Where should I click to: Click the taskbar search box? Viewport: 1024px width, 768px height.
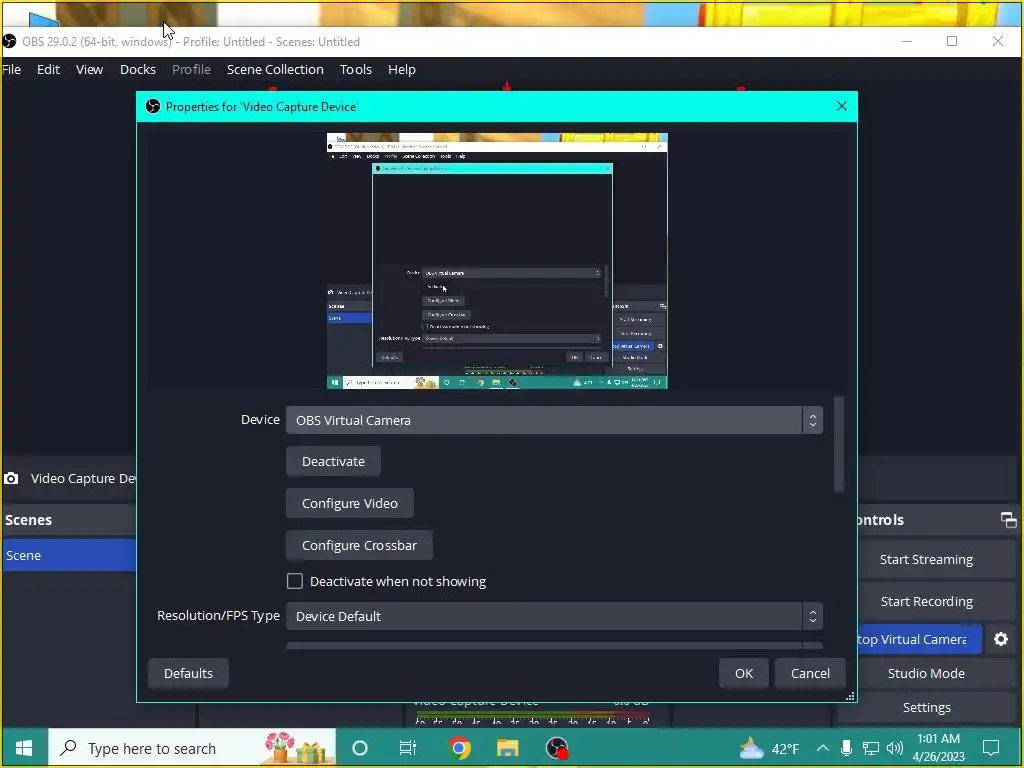[x=192, y=748]
